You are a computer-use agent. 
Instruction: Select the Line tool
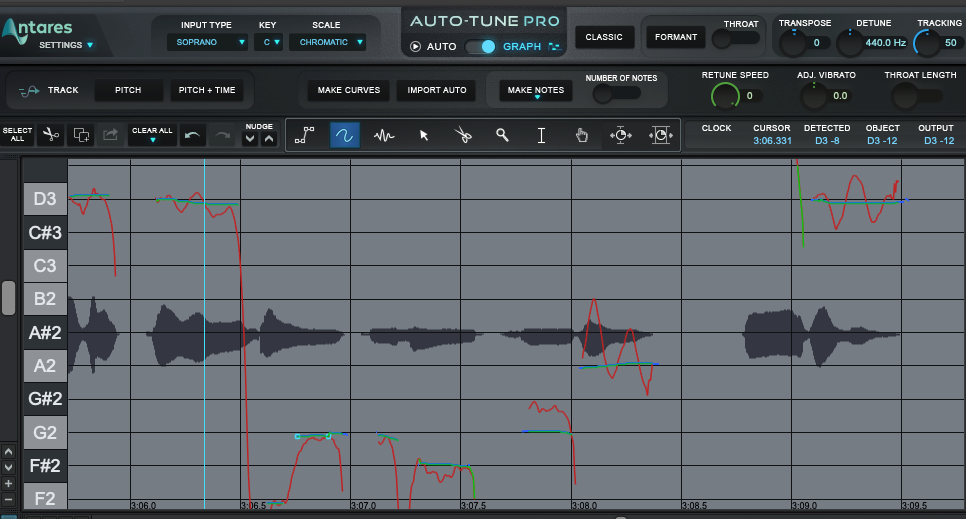pyautogui.click(x=304, y=135)
